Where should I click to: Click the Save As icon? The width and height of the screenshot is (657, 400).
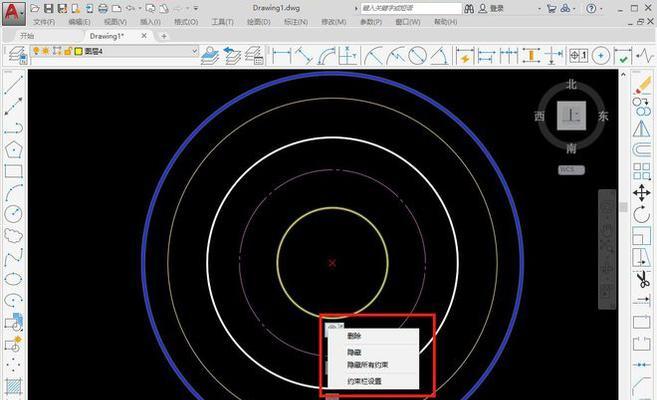[x=62, y=8]
